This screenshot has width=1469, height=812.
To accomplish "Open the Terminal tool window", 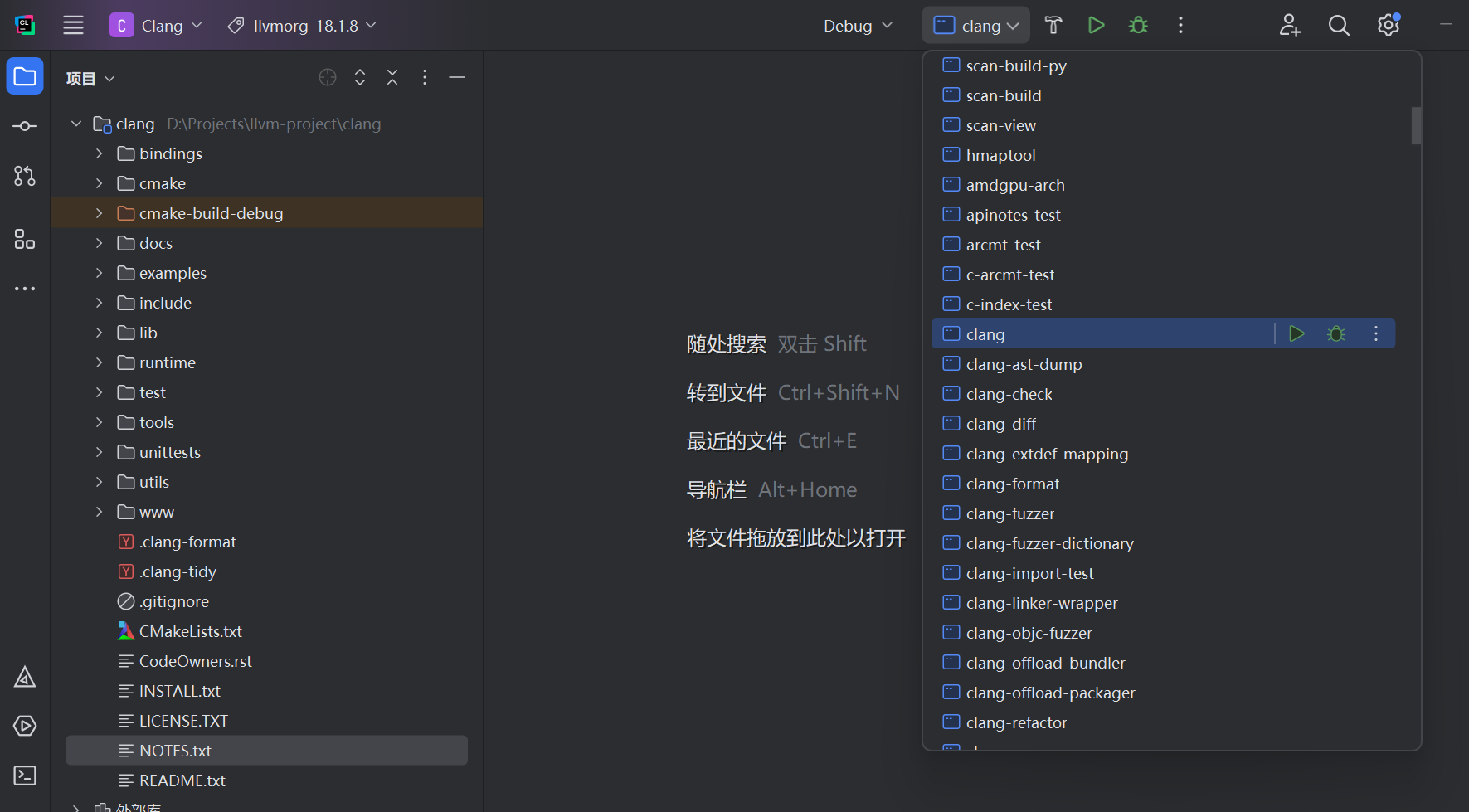I will (25, 776).
